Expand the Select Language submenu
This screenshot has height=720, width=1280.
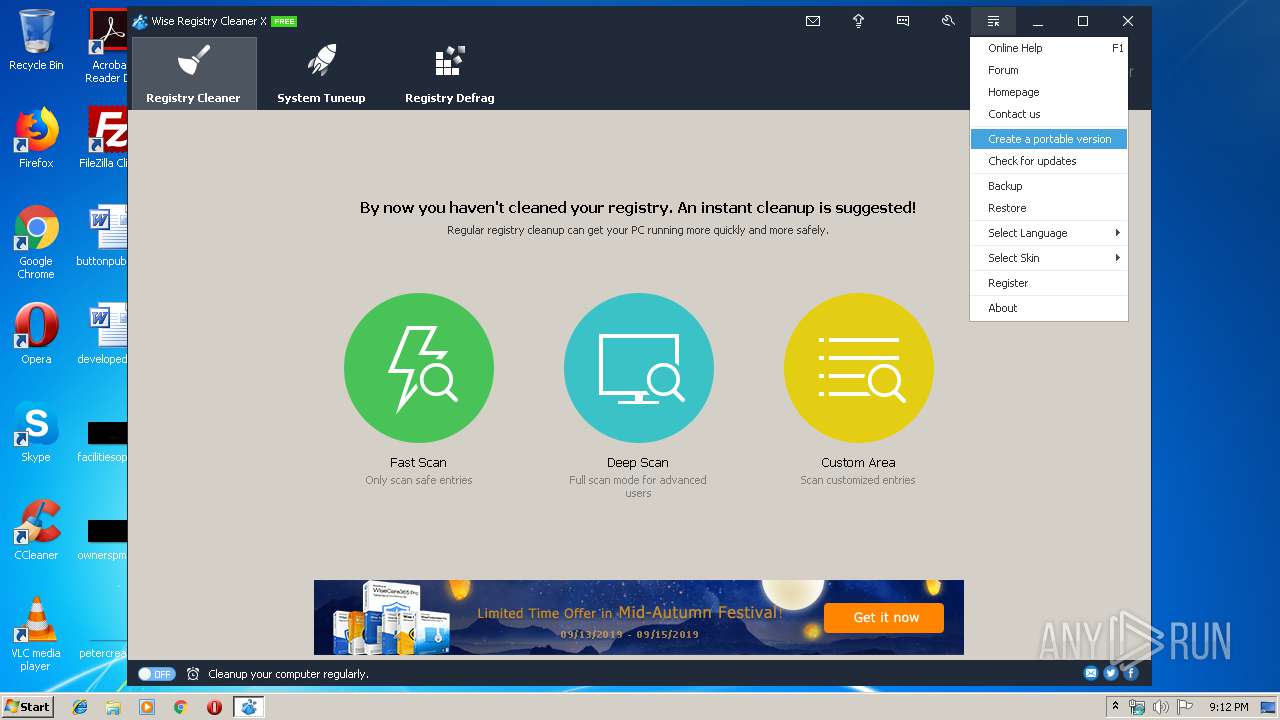click(x=1049, y=233)
